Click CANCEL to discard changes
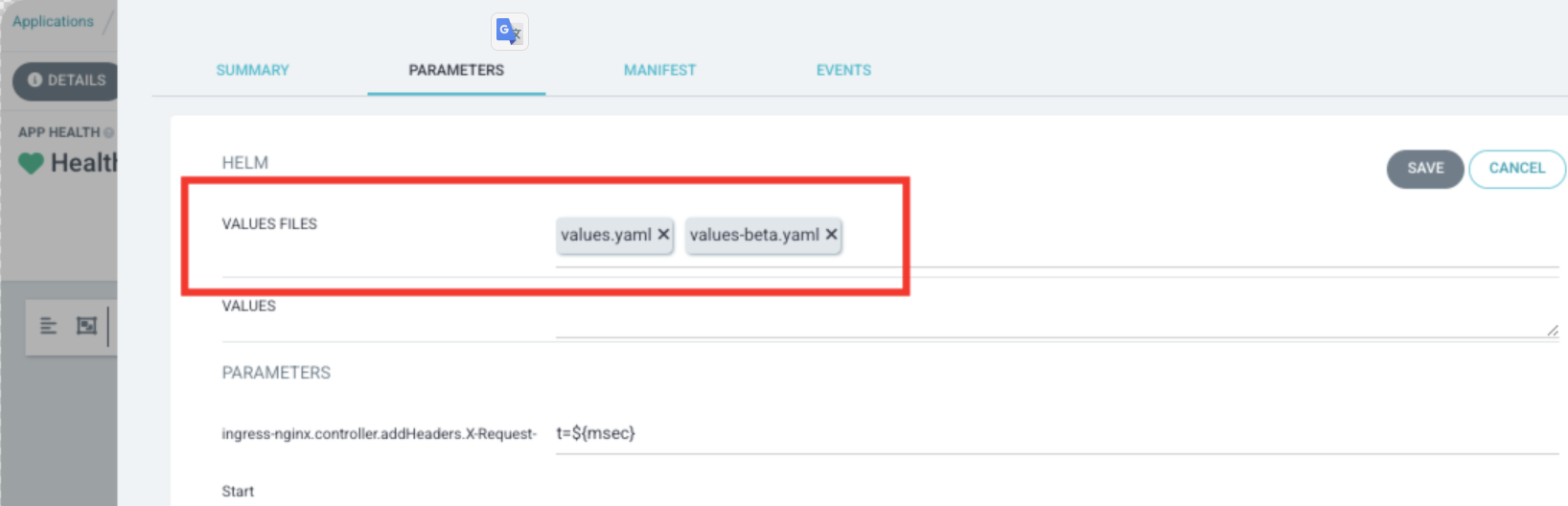Viewport: 1568px width, 506px height. (1516, 169)
